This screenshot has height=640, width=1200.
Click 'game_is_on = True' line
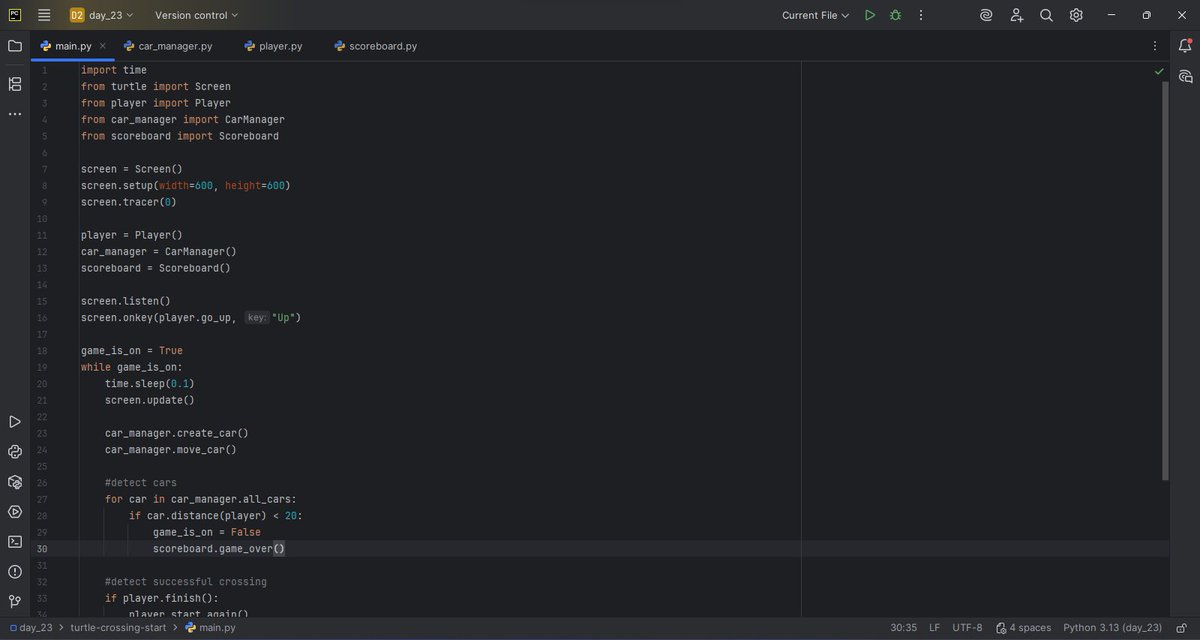pyautogui.click(x=132, y=351)
